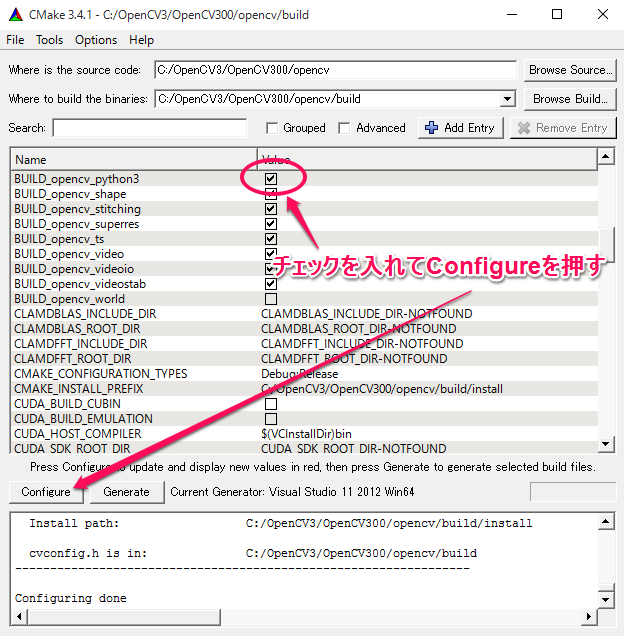Close the CMake window
The height and width of the screenshot is (636, 624).
[603, 15]
